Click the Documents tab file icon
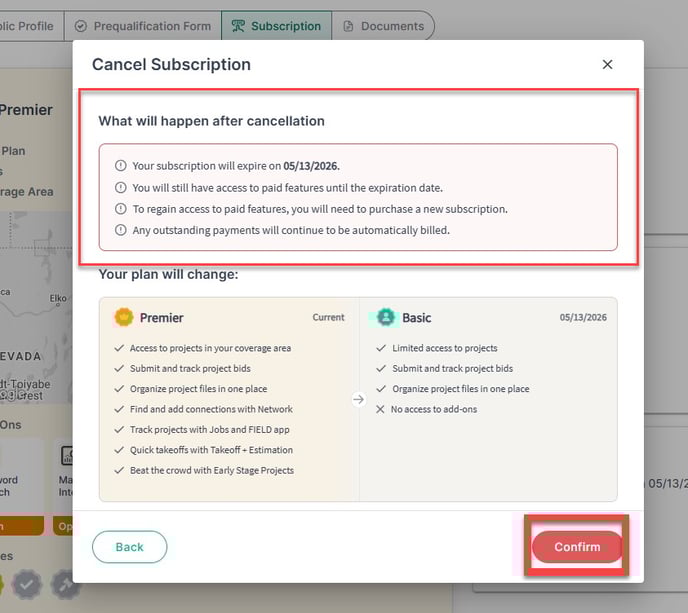This screenshot has width=688, height=613. [348, 26]
